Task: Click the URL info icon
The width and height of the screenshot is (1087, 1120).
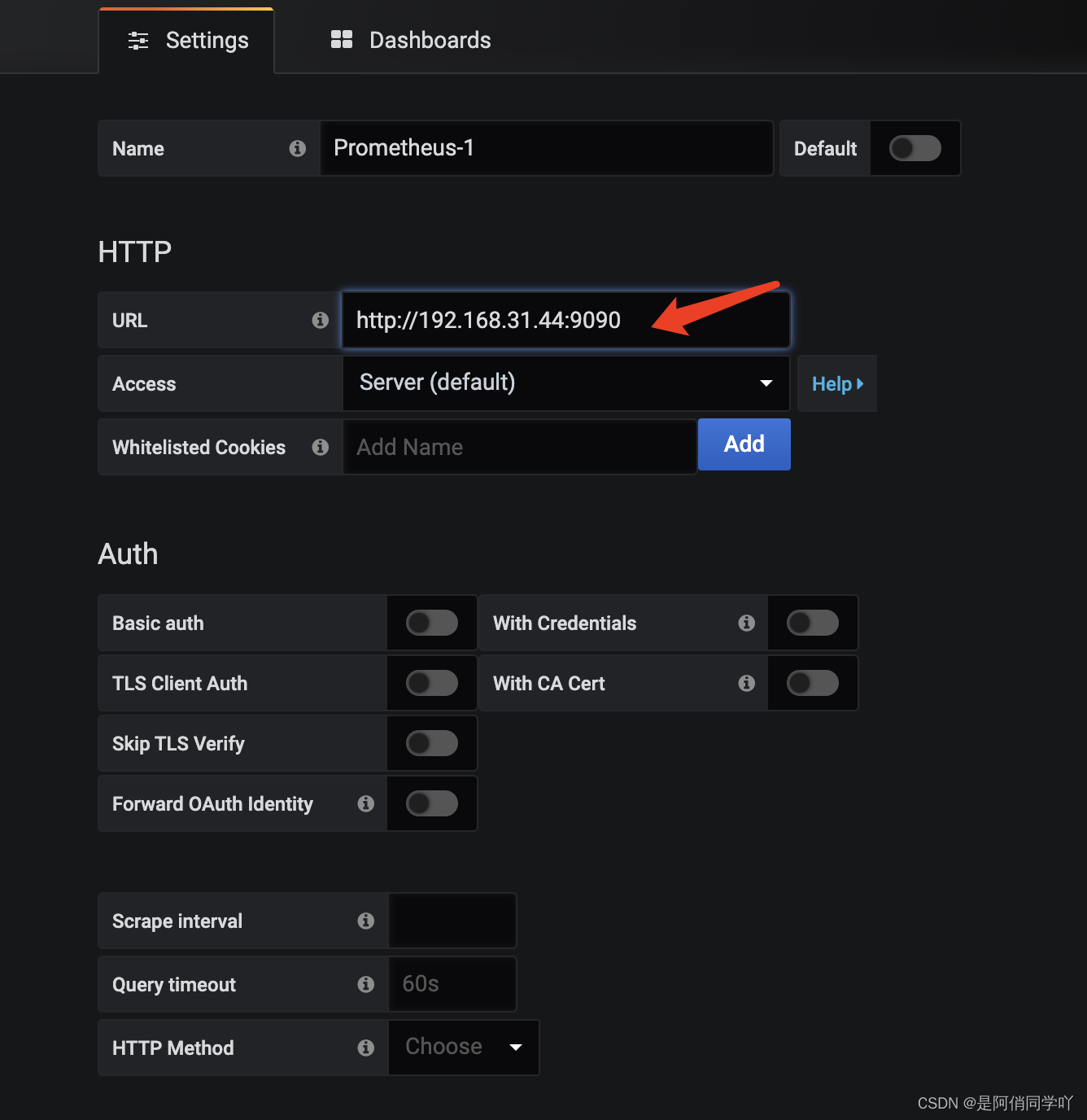Action: 321,320
